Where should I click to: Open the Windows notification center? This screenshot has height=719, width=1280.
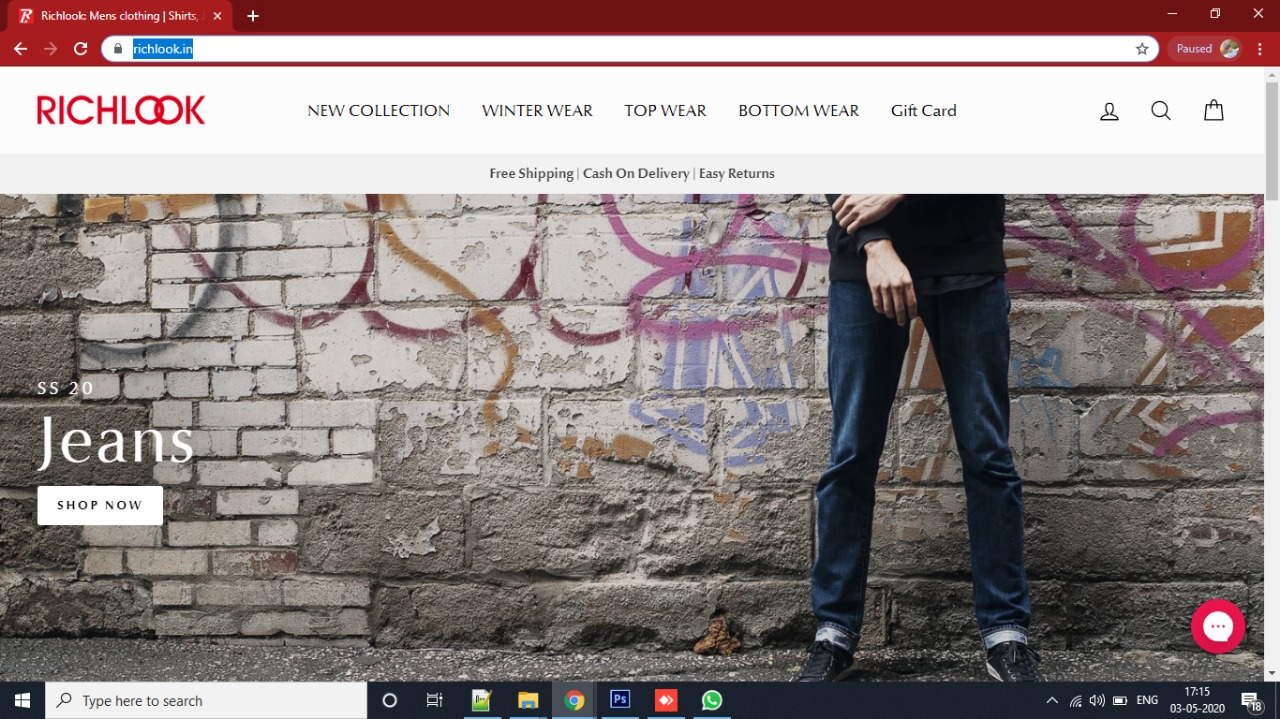coord(1251,700)
